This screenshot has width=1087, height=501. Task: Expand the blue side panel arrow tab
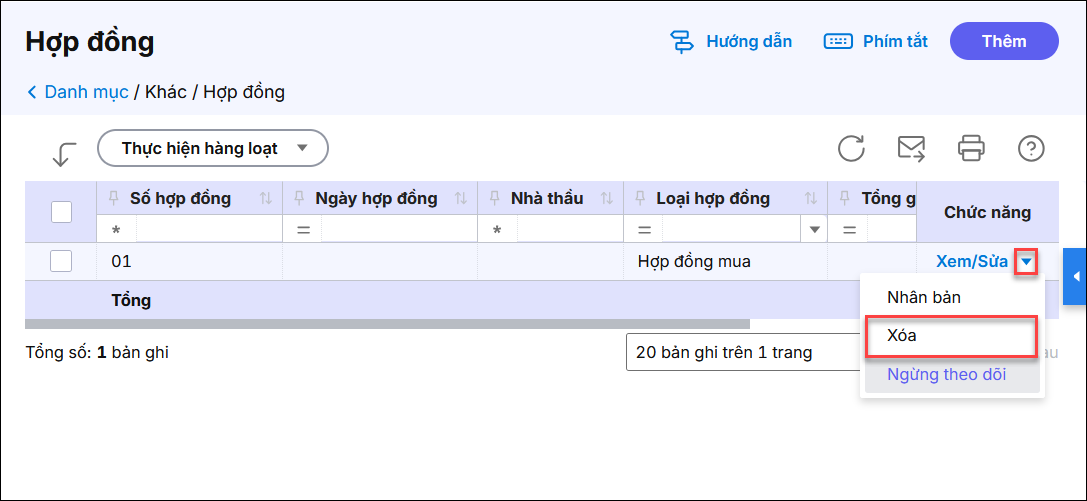[1075, 276]
